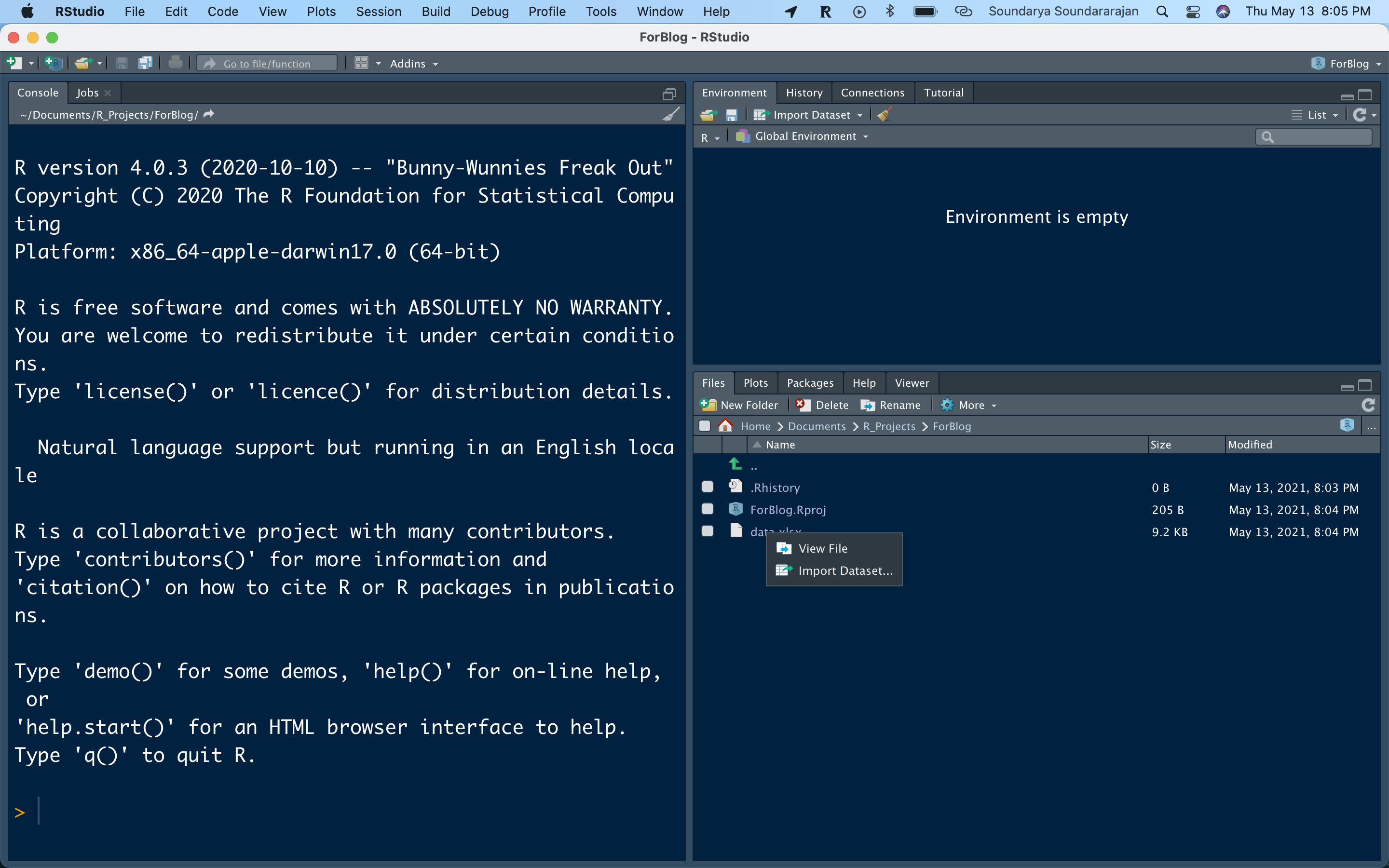Click the New File icon in toolbar
Viewport: 1389px width, 868px height.
pyautogui.click(x=14, y=63)
